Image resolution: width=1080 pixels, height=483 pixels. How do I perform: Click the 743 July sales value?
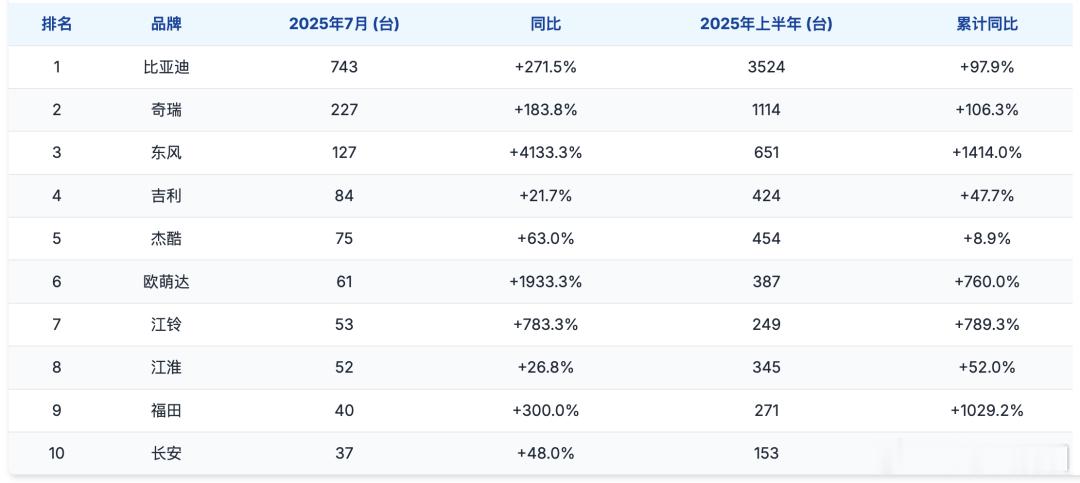point(344,67)
